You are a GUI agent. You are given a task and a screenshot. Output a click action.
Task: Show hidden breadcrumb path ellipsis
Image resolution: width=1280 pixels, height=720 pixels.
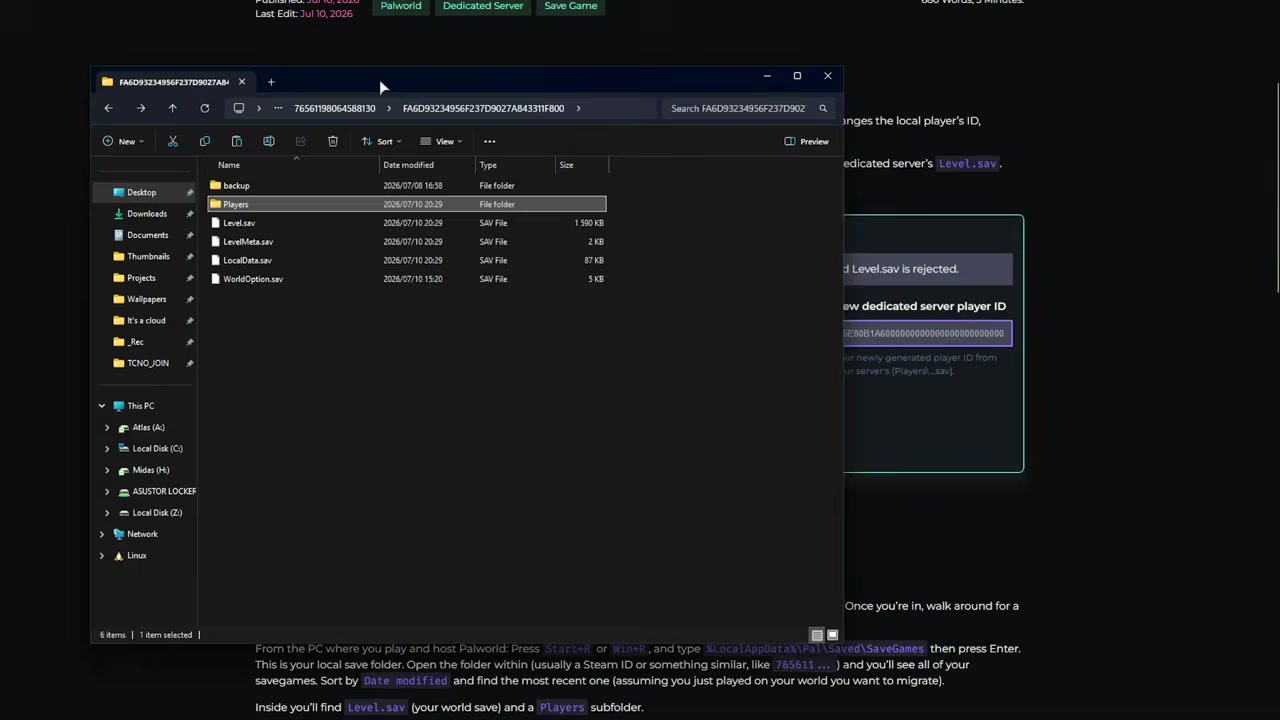click(277, 108)
